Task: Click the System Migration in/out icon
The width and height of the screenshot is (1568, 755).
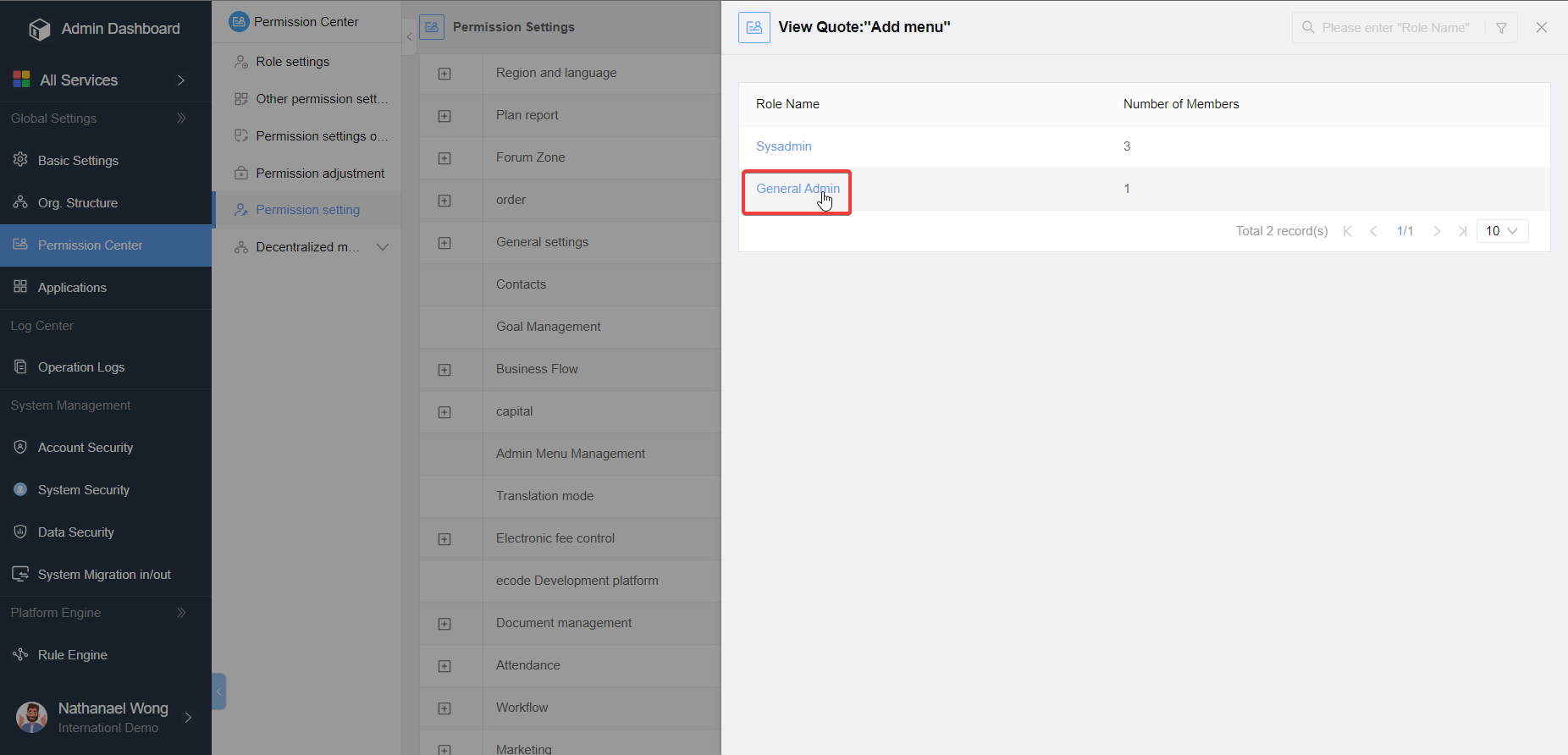Action: [21, 574]
